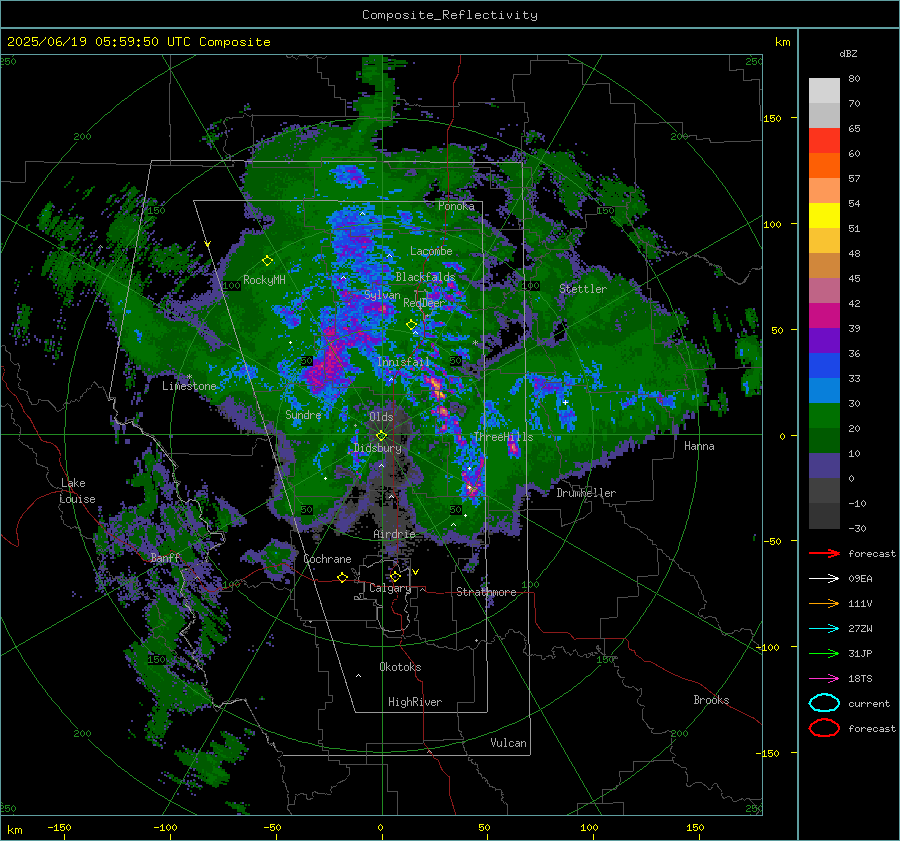Click the 31JP green arrow legend icon

[824, 653]
